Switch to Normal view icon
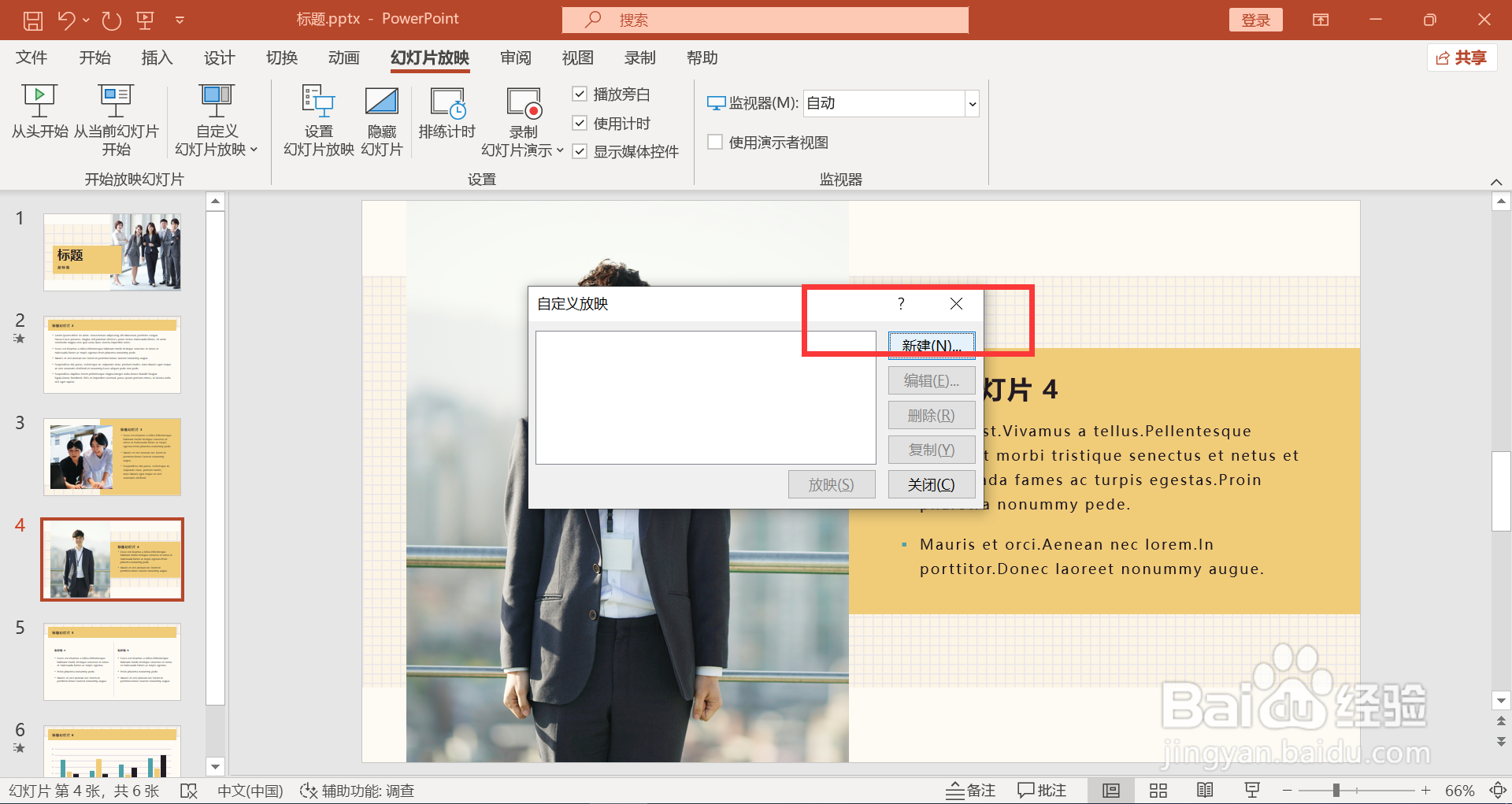 click(1111, 791)
